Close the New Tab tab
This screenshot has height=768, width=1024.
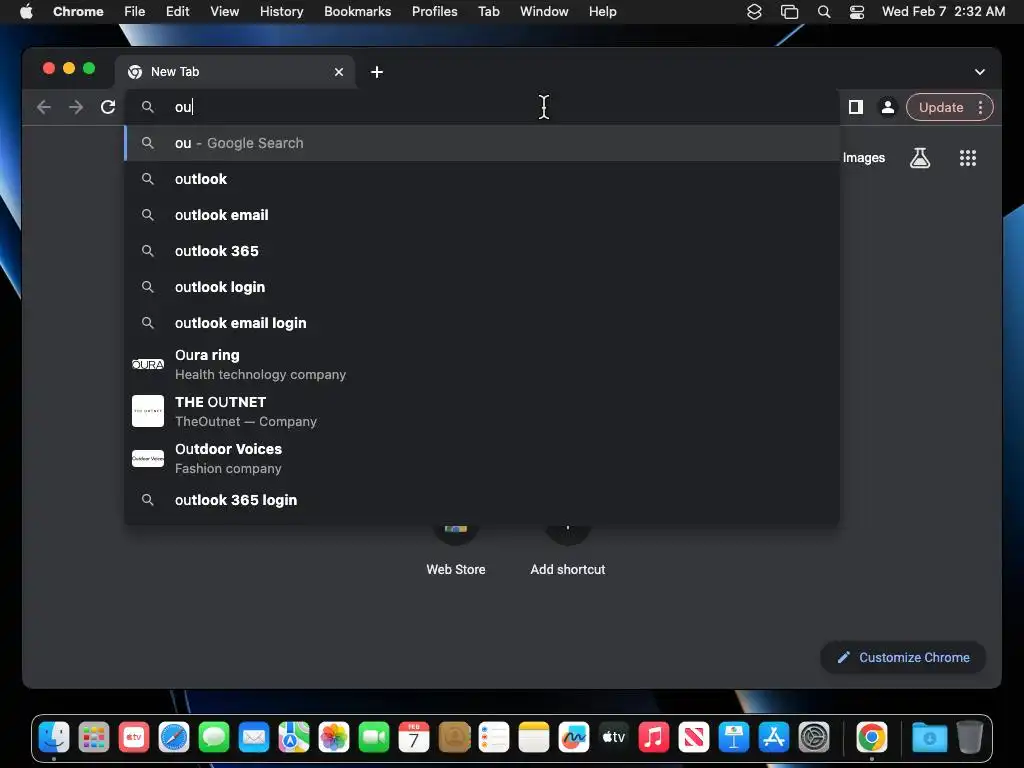(339, 72)
